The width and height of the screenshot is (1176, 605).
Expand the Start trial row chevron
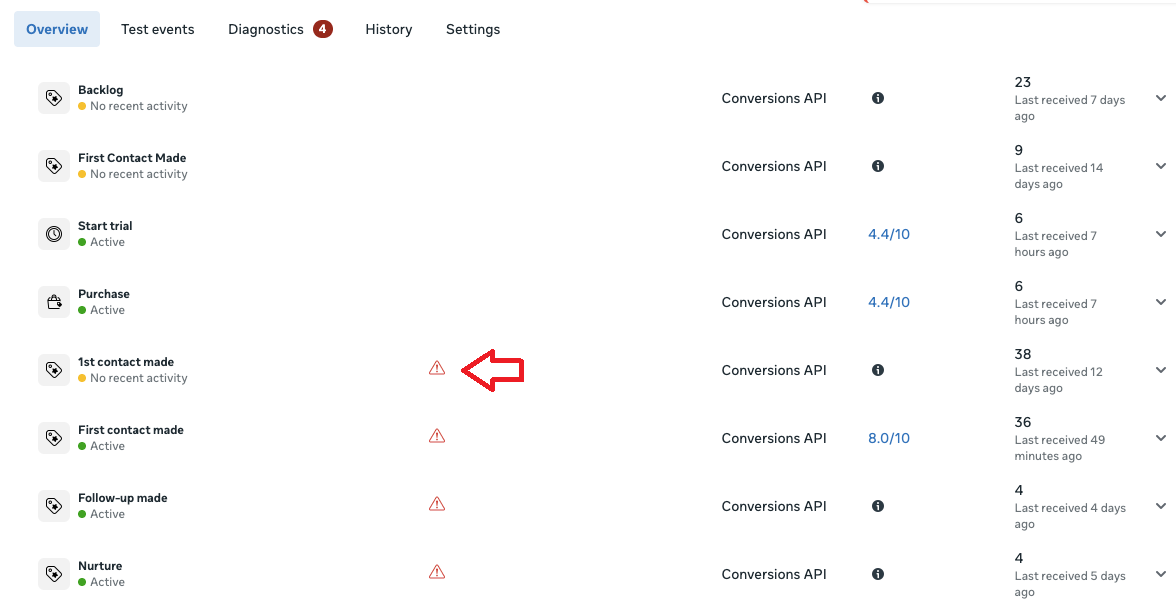(1161, 234)
